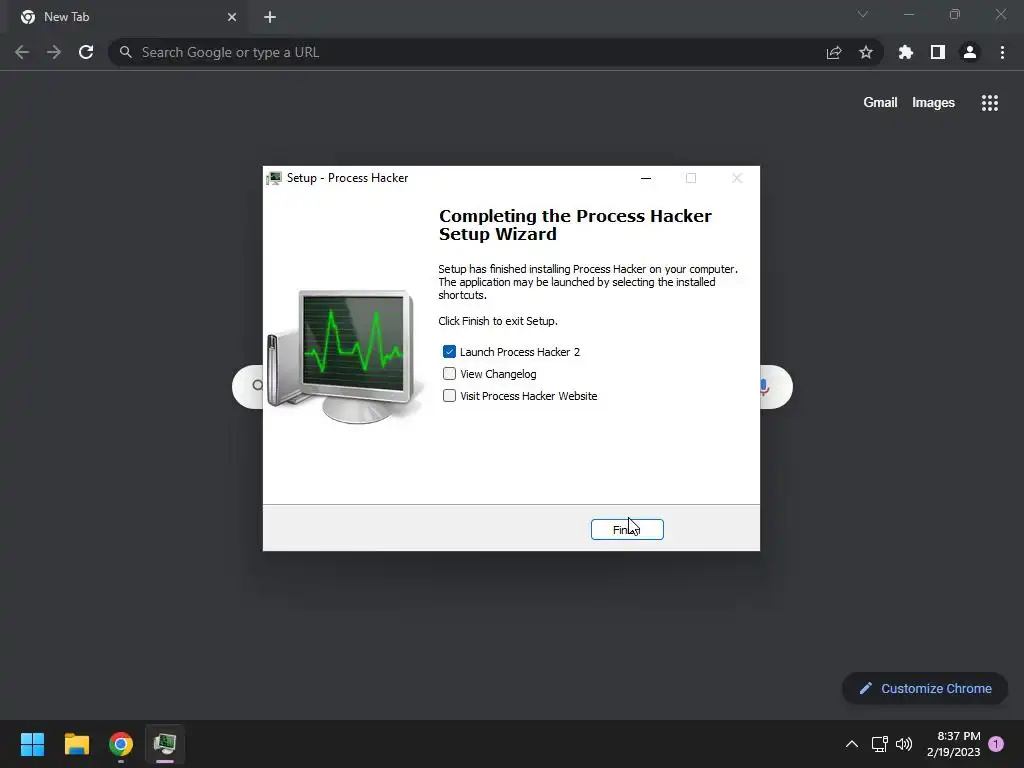Open Chrome extensions puzzle icon

coord(906,52)
